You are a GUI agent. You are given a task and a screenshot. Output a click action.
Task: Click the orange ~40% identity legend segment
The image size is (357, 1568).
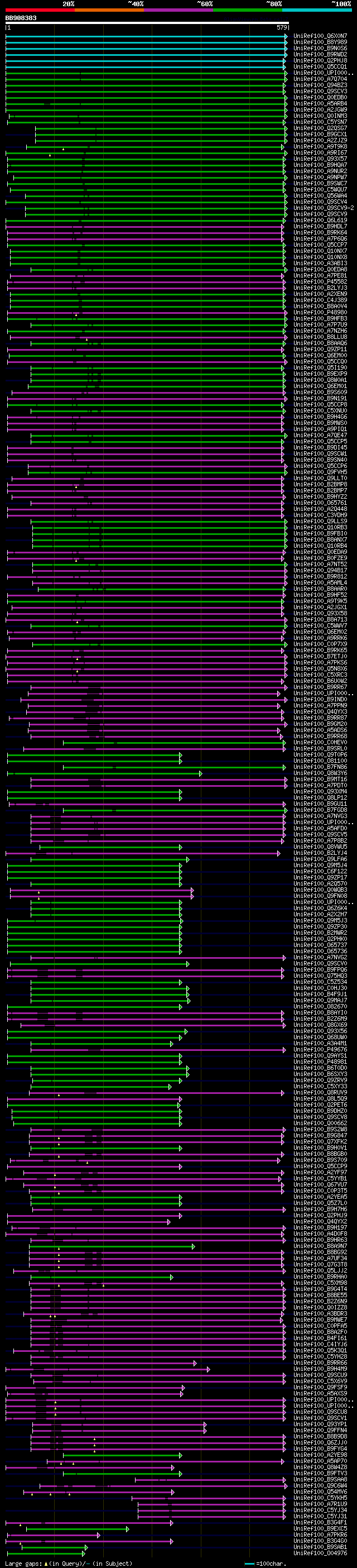(x=109, y=9)
